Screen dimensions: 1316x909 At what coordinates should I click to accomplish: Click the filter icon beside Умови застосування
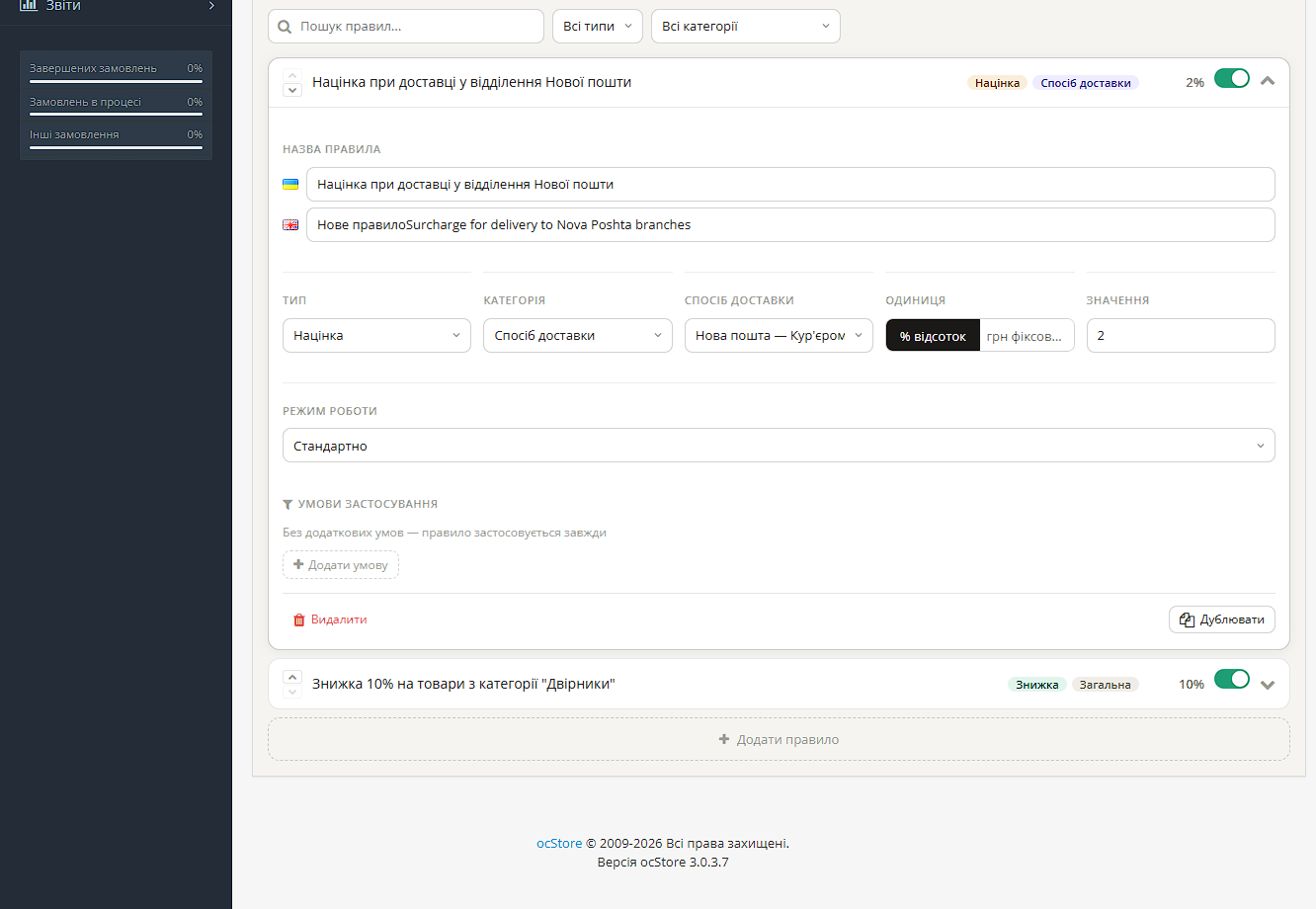click(x=288, y=504)
